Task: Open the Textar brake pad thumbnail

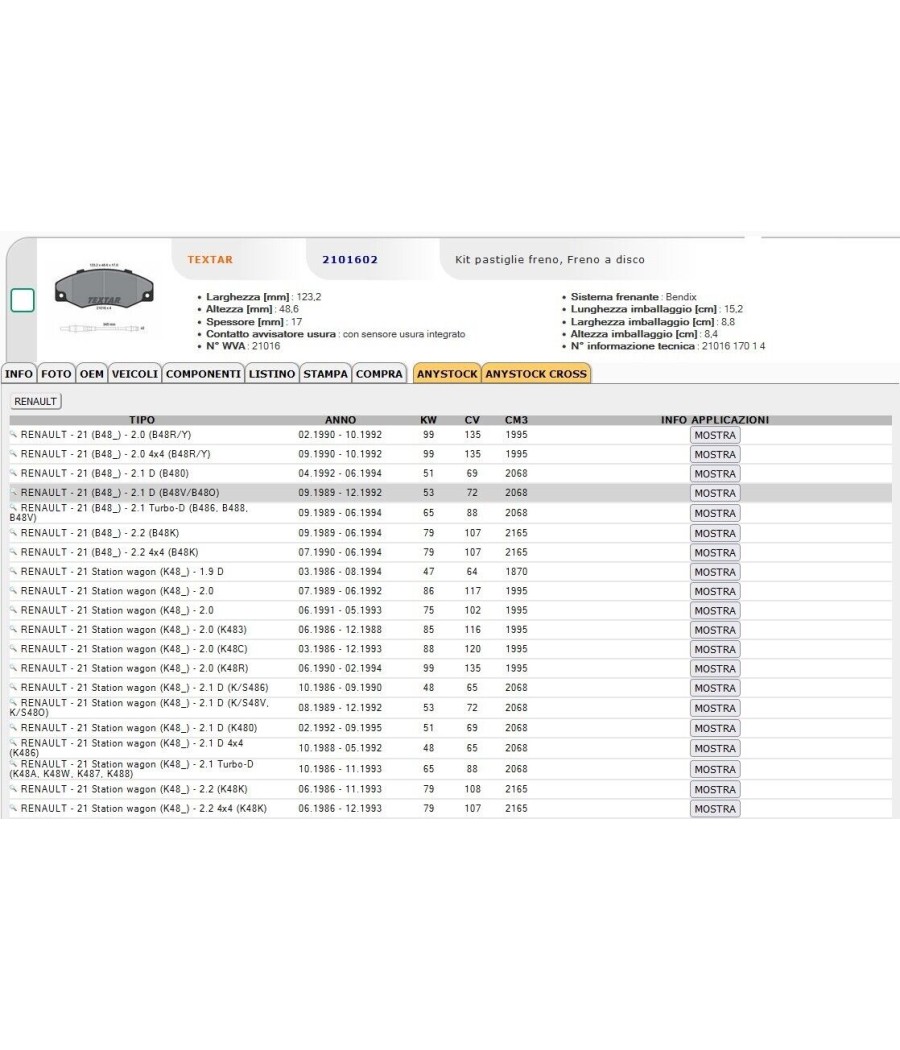Action: 104,298
